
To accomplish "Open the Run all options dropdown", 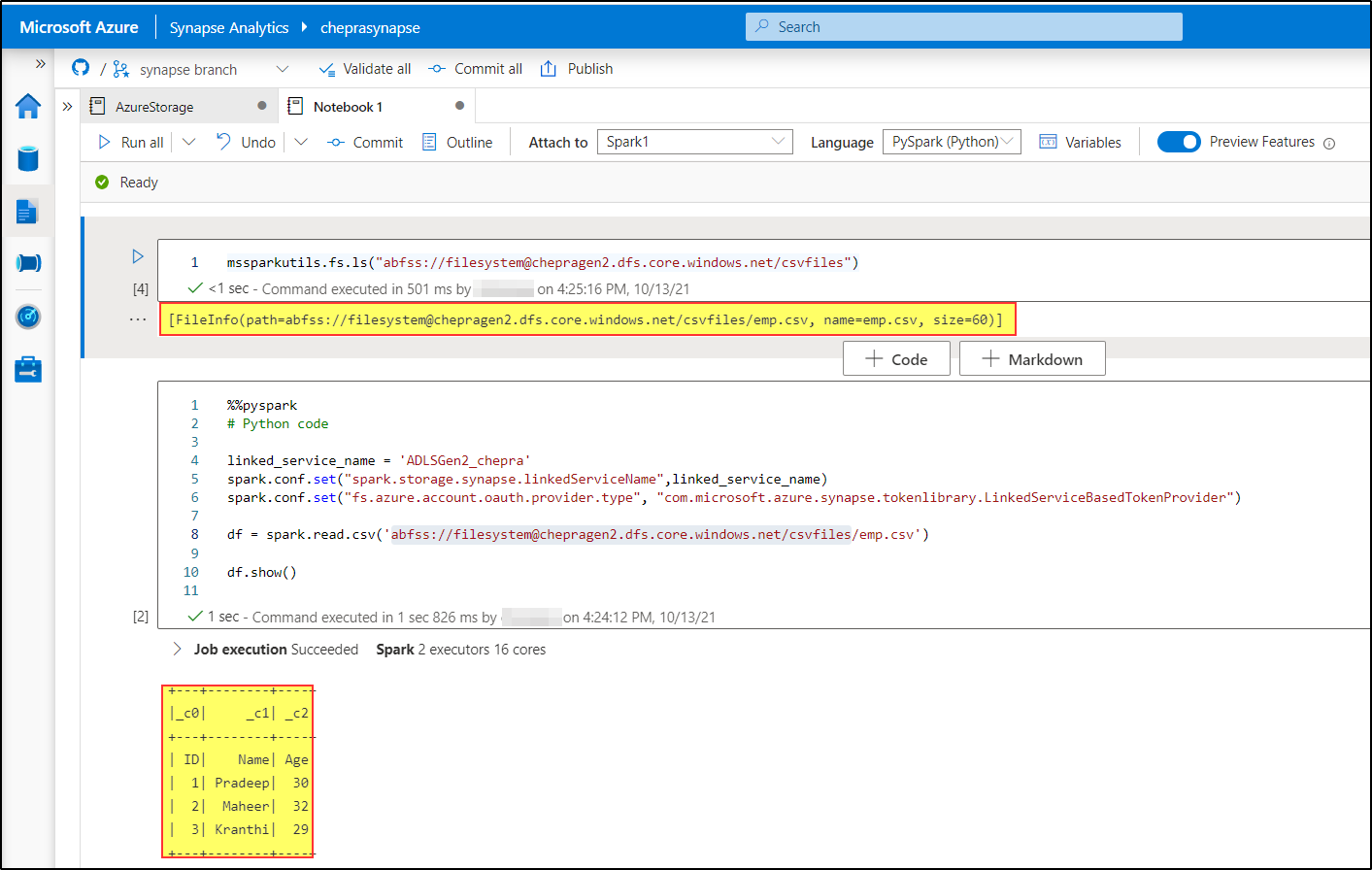I will point(189,142).
